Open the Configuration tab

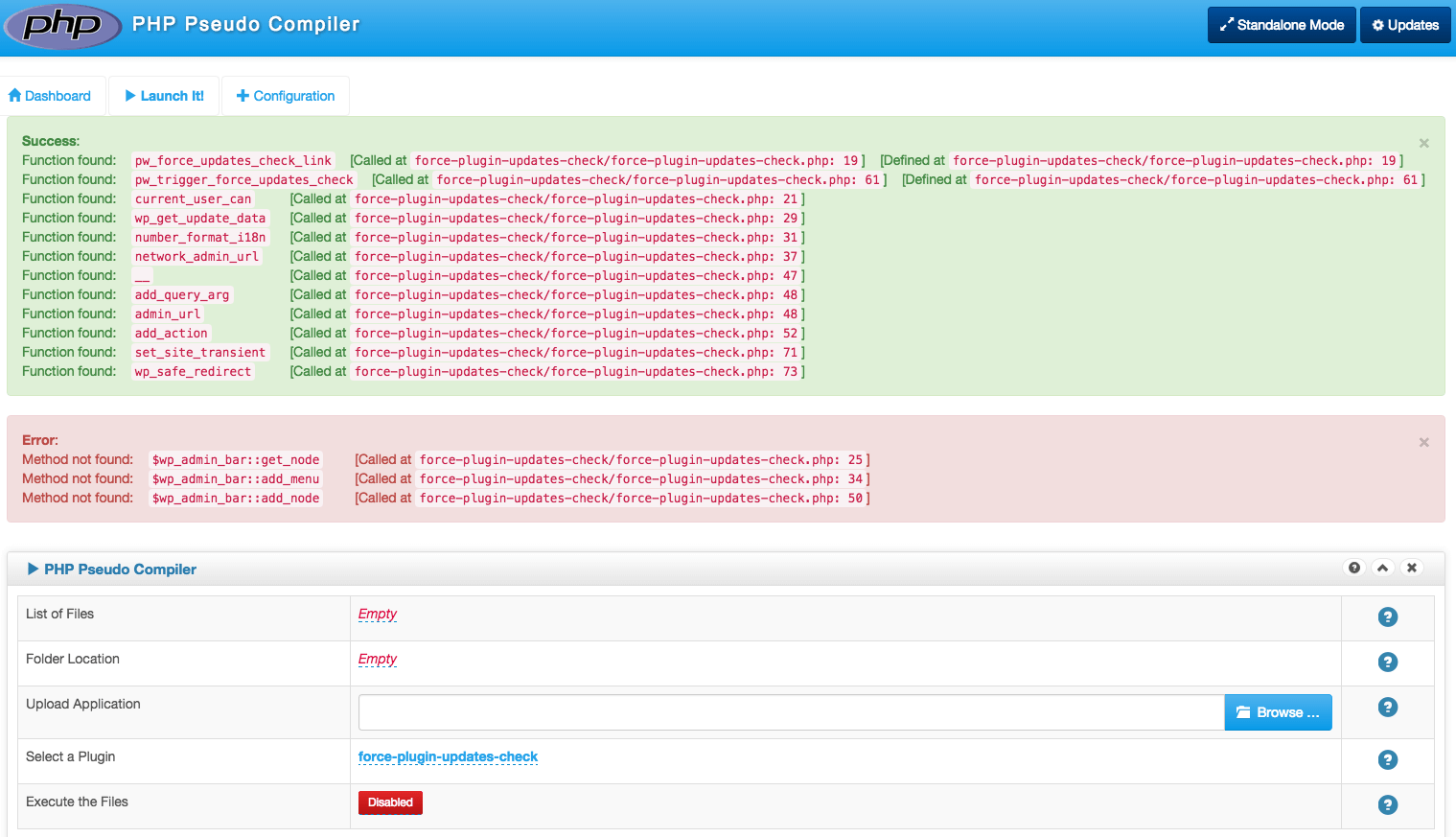tap(286, 96)
